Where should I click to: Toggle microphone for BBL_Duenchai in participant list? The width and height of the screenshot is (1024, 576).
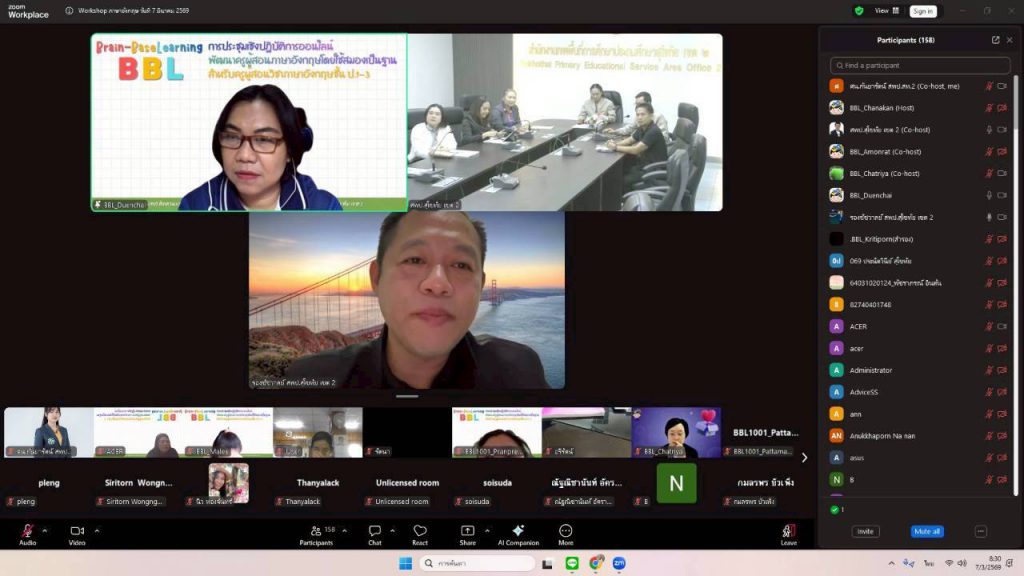point(989,195)
